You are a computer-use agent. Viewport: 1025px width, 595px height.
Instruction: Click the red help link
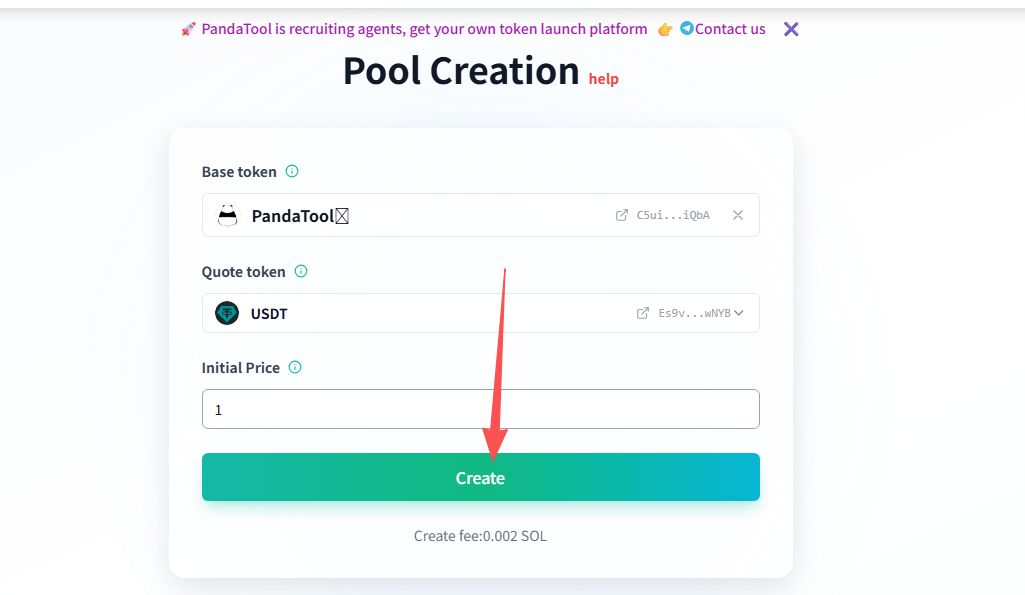[603, 79]
